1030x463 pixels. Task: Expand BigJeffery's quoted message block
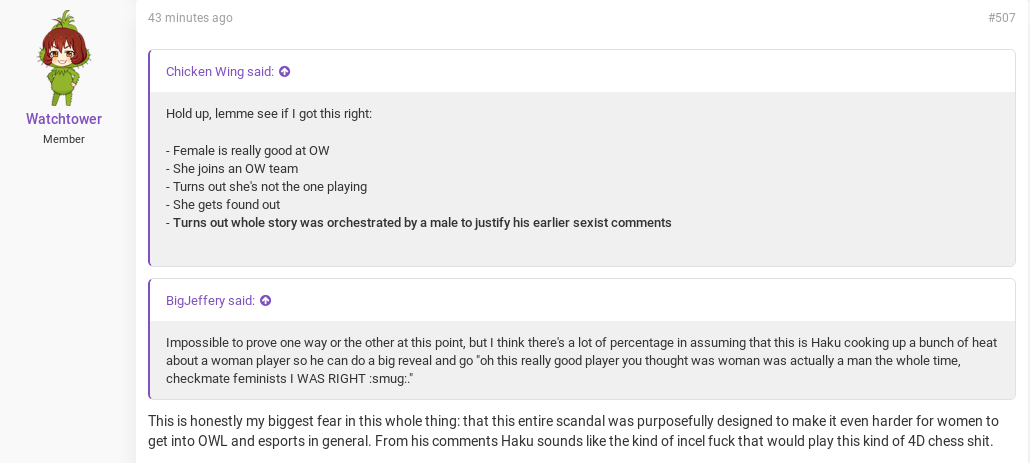(583, 360)
